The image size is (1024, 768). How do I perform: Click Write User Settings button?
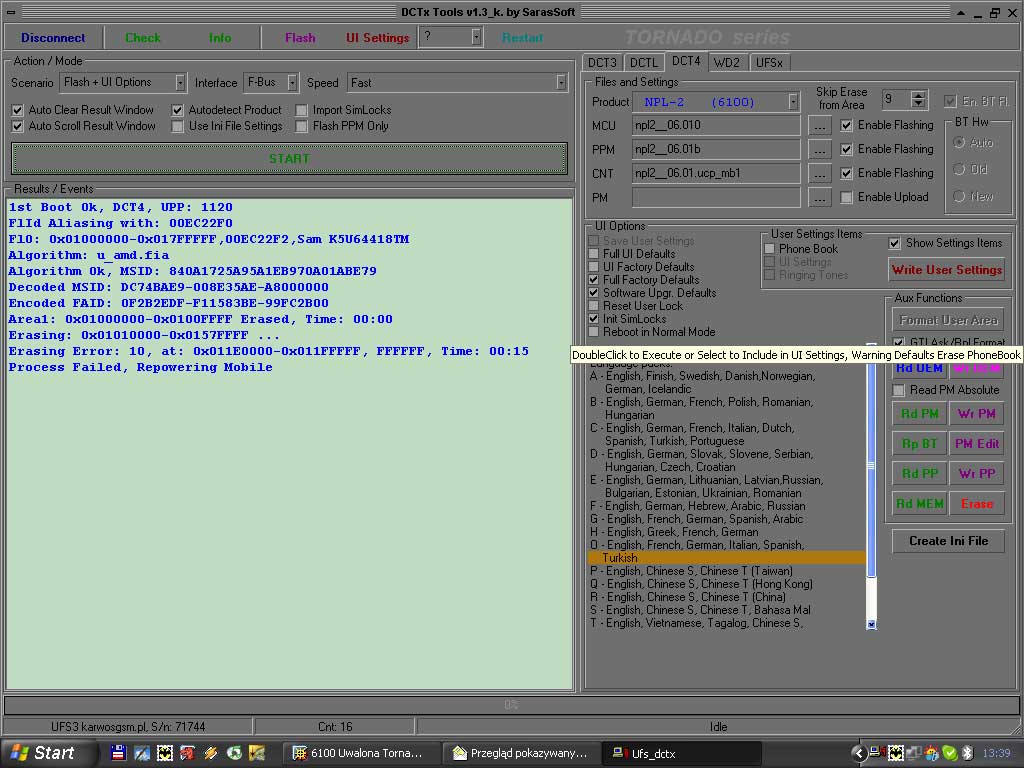[947, 270]
